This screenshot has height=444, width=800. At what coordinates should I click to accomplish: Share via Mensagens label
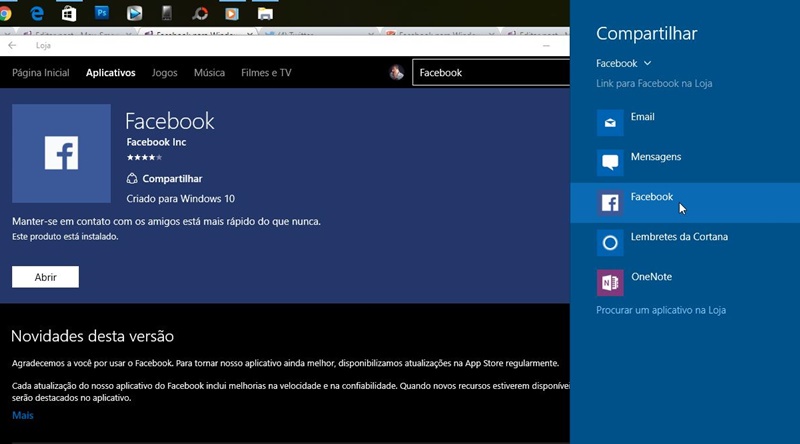pos(656,157)
